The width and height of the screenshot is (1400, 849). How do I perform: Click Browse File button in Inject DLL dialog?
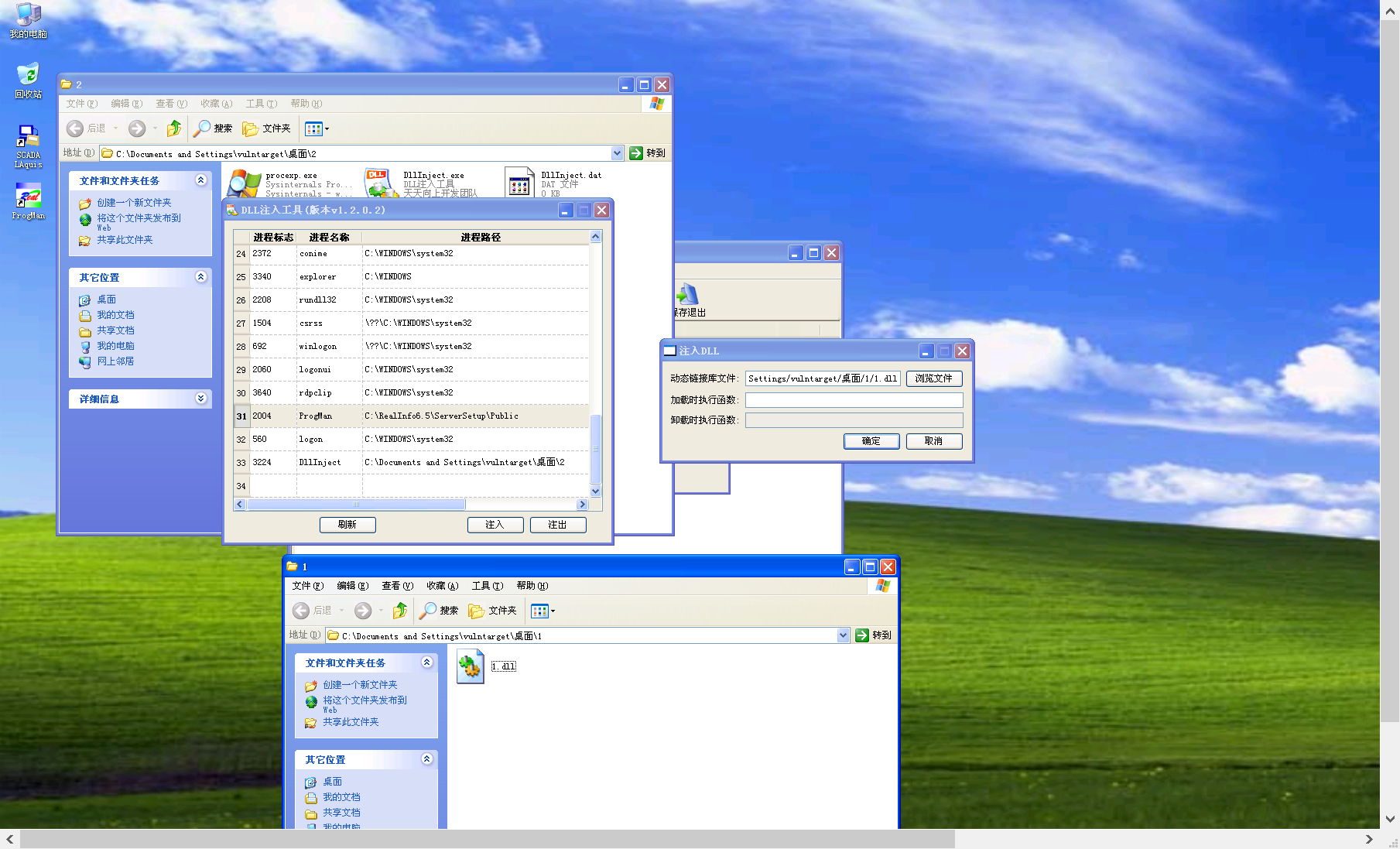click(934, 378)
